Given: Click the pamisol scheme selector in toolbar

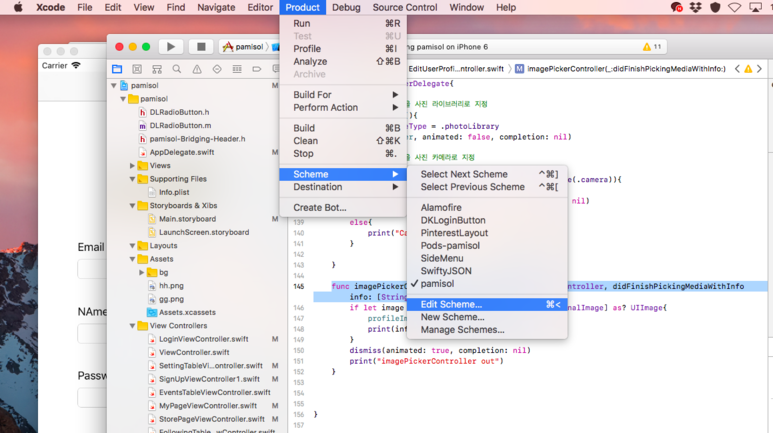Looking at the screenshot, I should tap(244, 47).
